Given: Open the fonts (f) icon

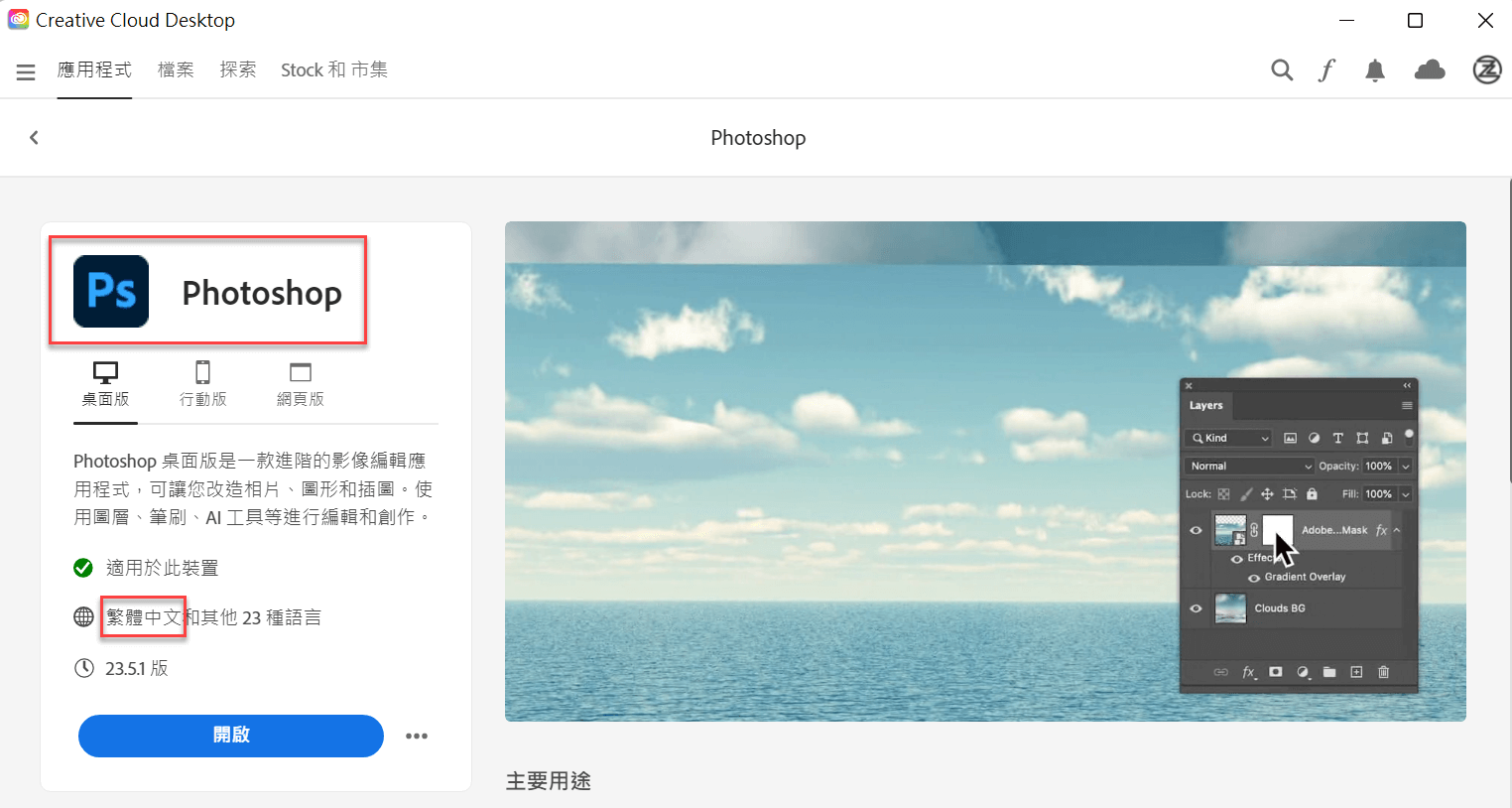Looking at the screenshot, I should 1326,70.
